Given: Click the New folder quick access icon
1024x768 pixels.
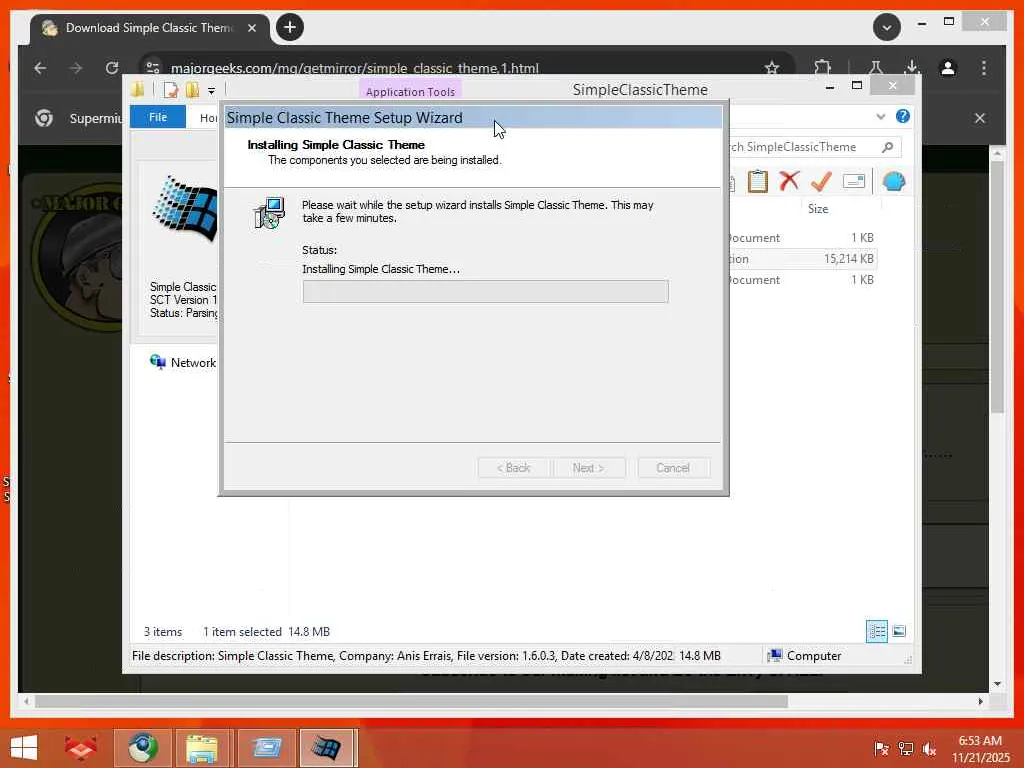Looking at the screenshot, I should (192, 90).
